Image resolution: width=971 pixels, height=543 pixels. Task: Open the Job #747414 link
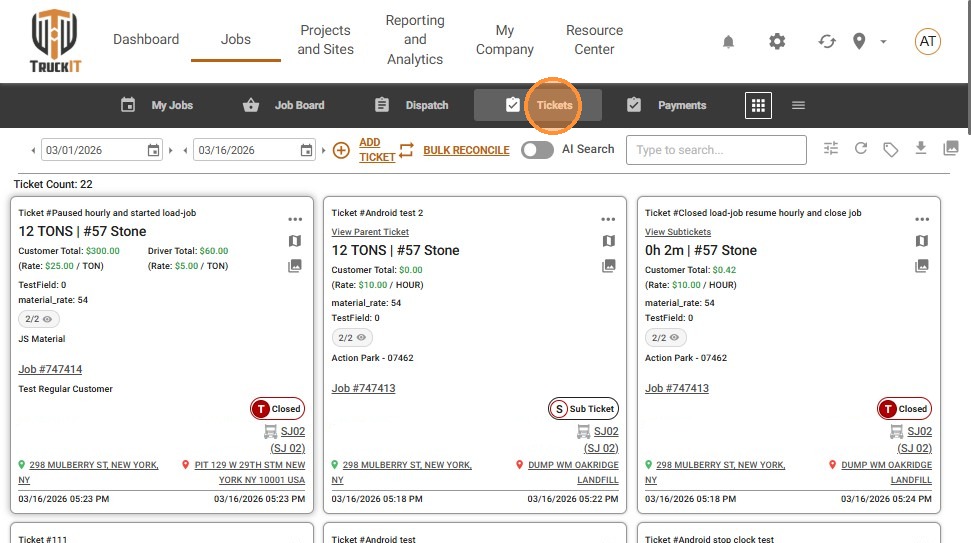pos(50,370)
